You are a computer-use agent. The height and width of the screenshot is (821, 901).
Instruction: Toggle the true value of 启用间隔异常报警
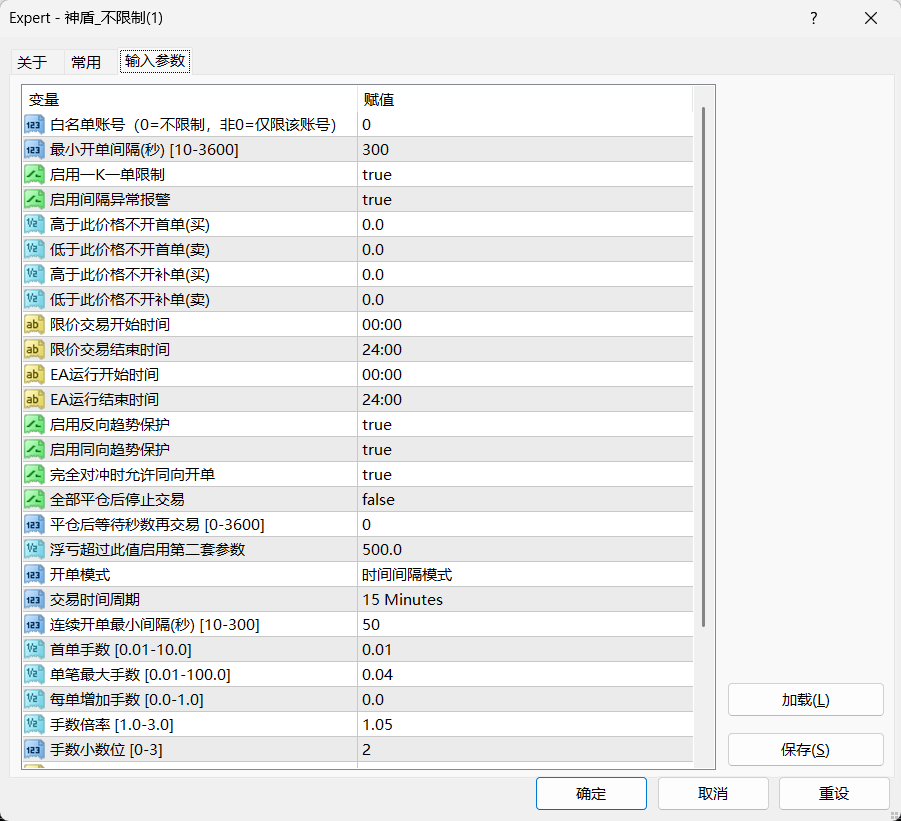pos(525,200)
